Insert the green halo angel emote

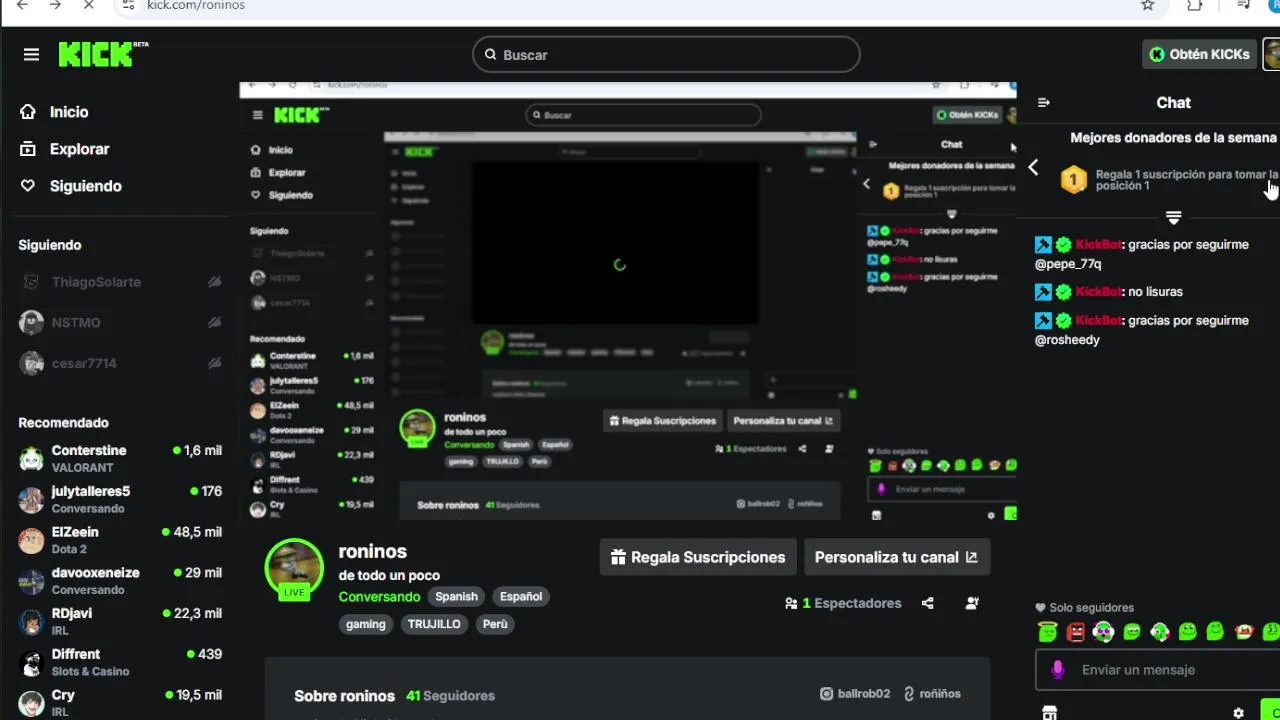tap(1047, 631)
